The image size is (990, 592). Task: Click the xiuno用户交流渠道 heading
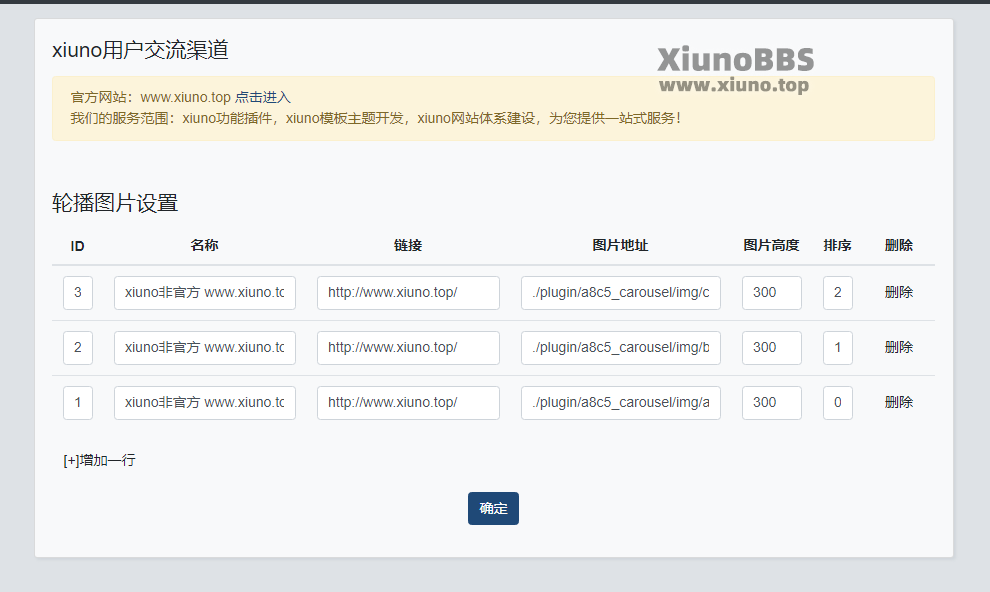click(140, 50)
